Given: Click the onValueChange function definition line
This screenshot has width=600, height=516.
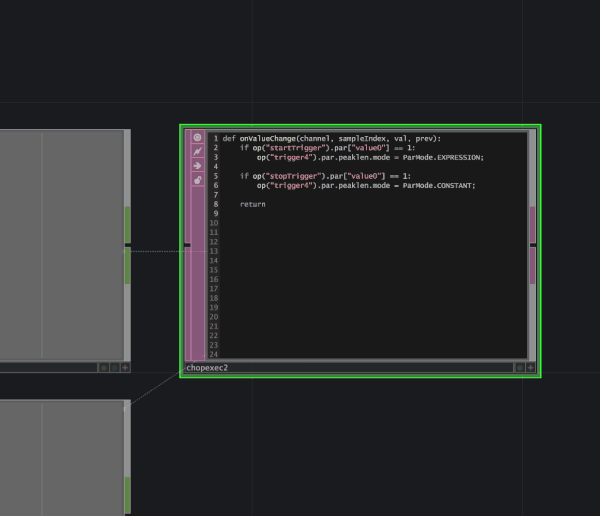Looking at the screenshot, I should coord(332,139).
